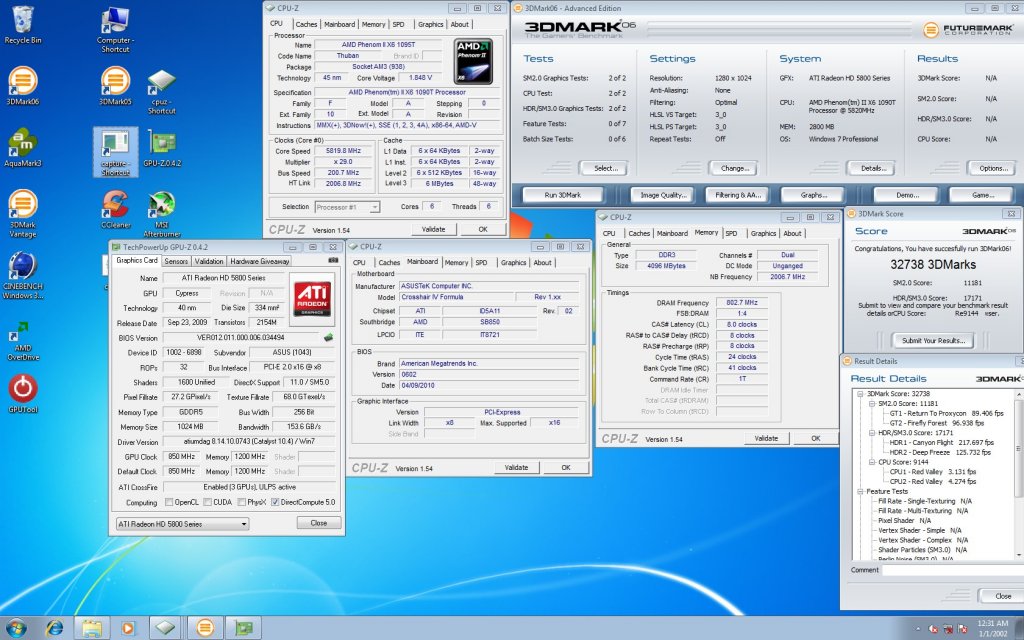Click Close button in the GPU-Z window
Screen dimensions: 1024x640
click(319, 523)
